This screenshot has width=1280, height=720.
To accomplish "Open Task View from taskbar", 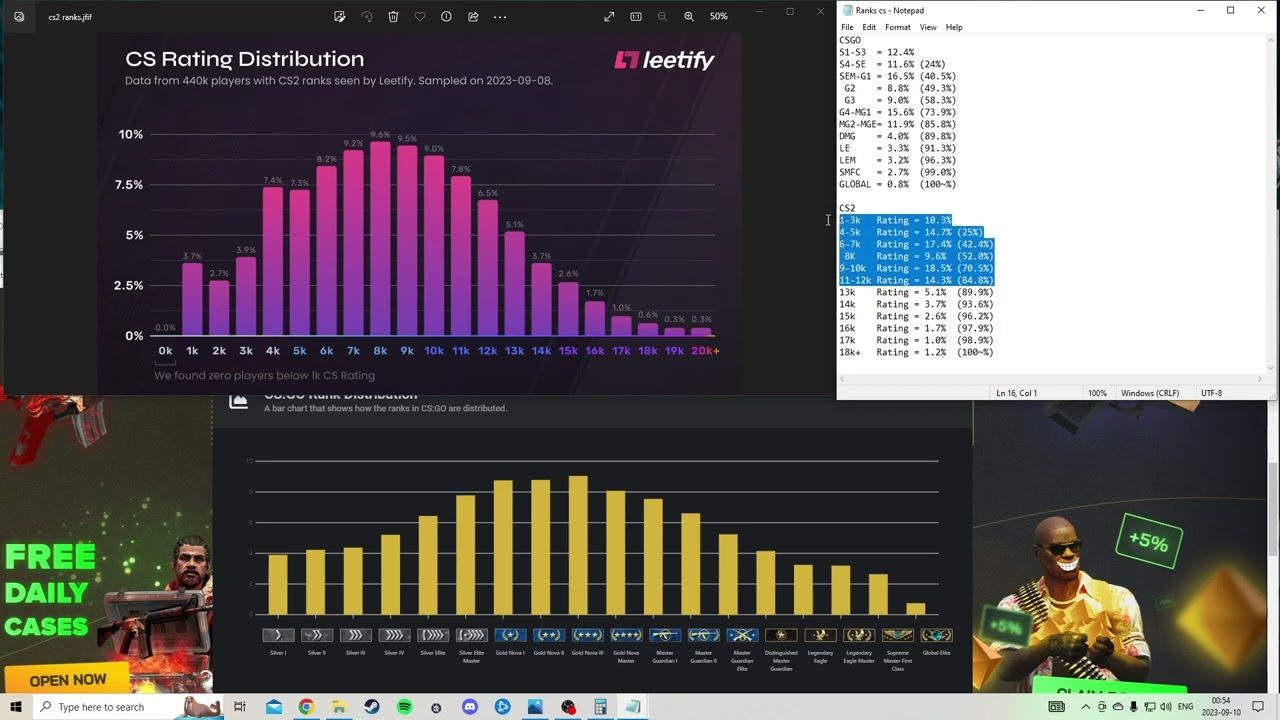I will point(240,707).
